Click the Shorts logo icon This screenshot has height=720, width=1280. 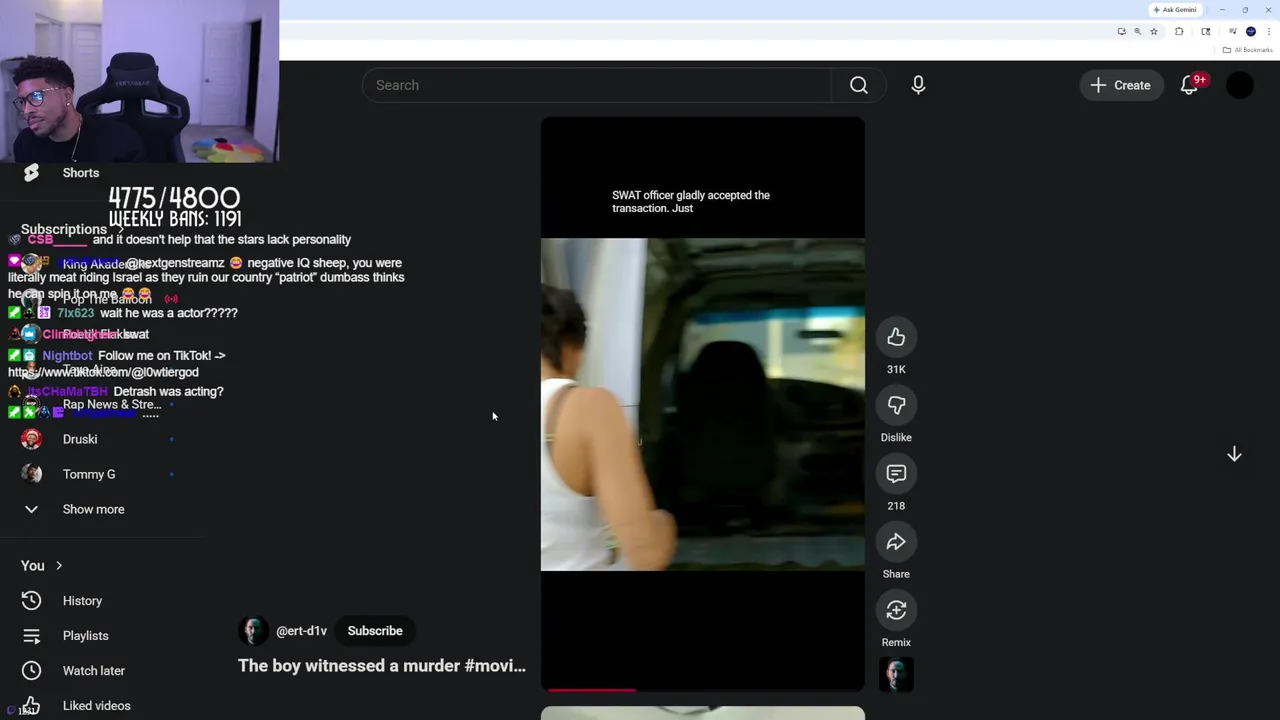31,173
